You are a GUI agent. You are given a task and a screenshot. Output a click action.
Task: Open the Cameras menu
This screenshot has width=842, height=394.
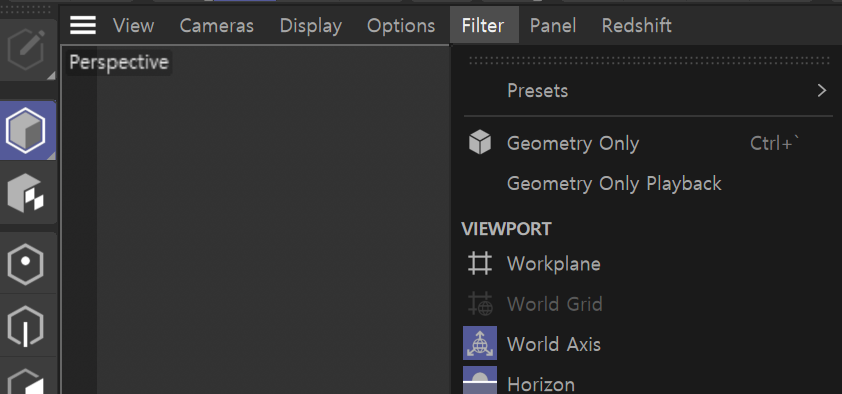tap(216, 26)
